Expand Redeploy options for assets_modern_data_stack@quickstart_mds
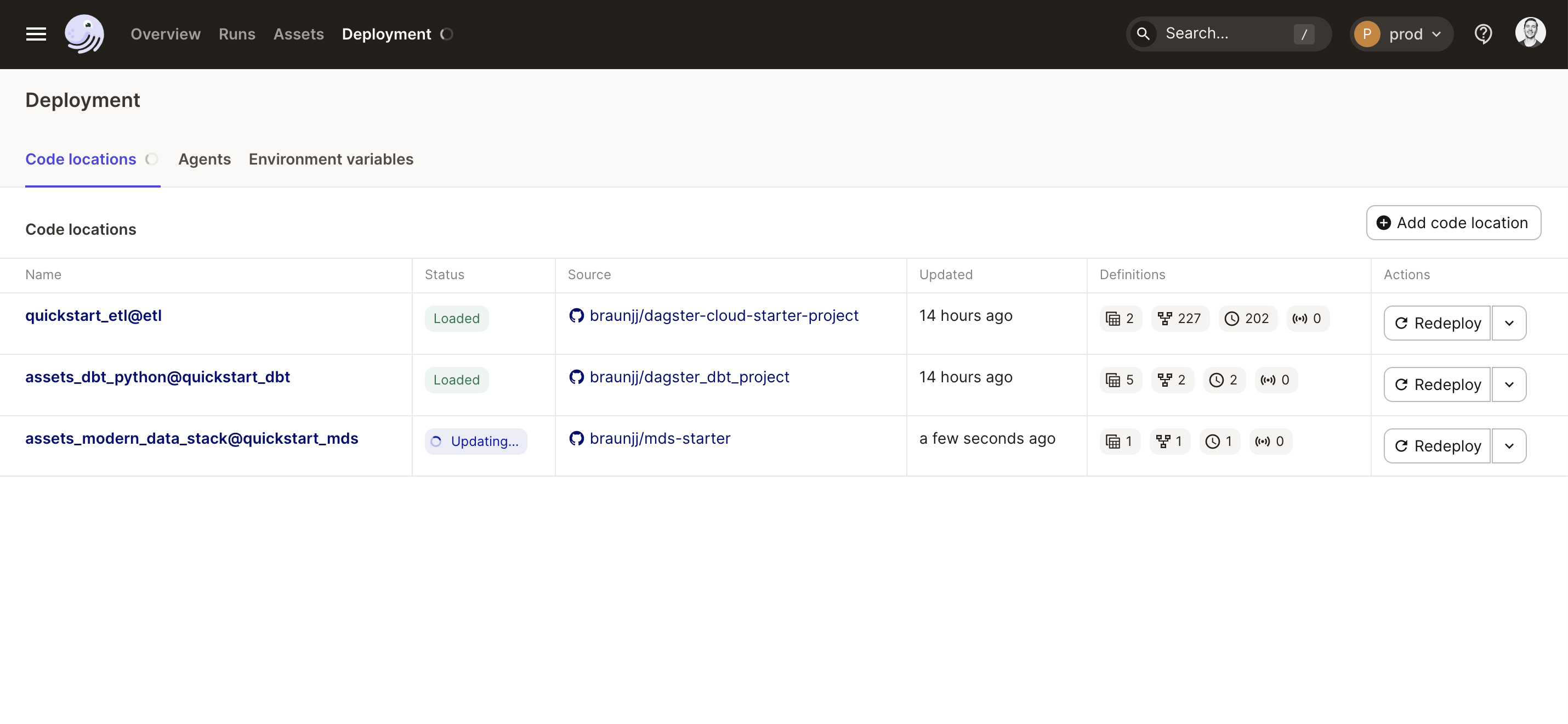Screen dimensions: 1568x724 1508,446
